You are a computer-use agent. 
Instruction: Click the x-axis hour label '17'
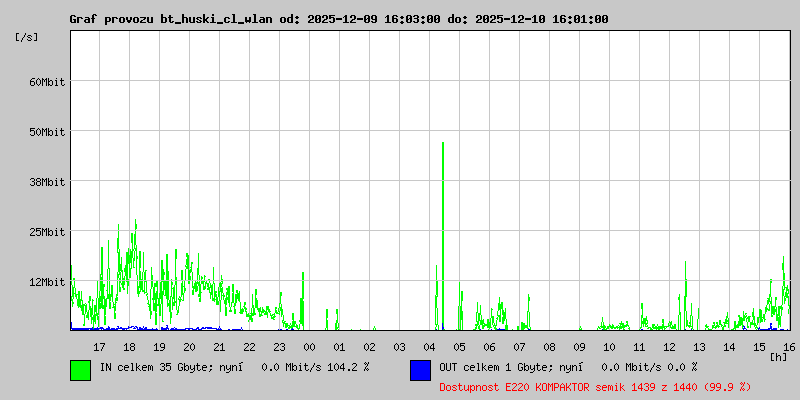99,347
